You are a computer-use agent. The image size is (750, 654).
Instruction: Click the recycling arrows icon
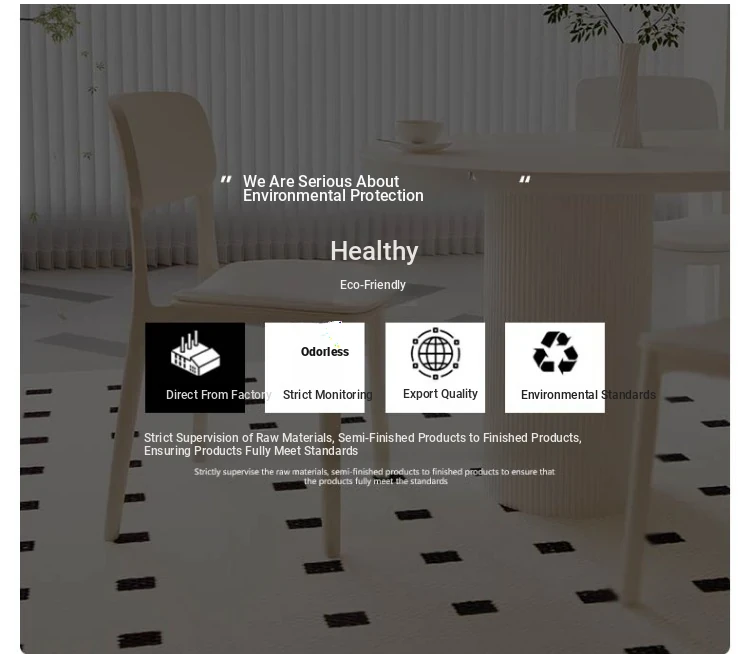(555, 353)
